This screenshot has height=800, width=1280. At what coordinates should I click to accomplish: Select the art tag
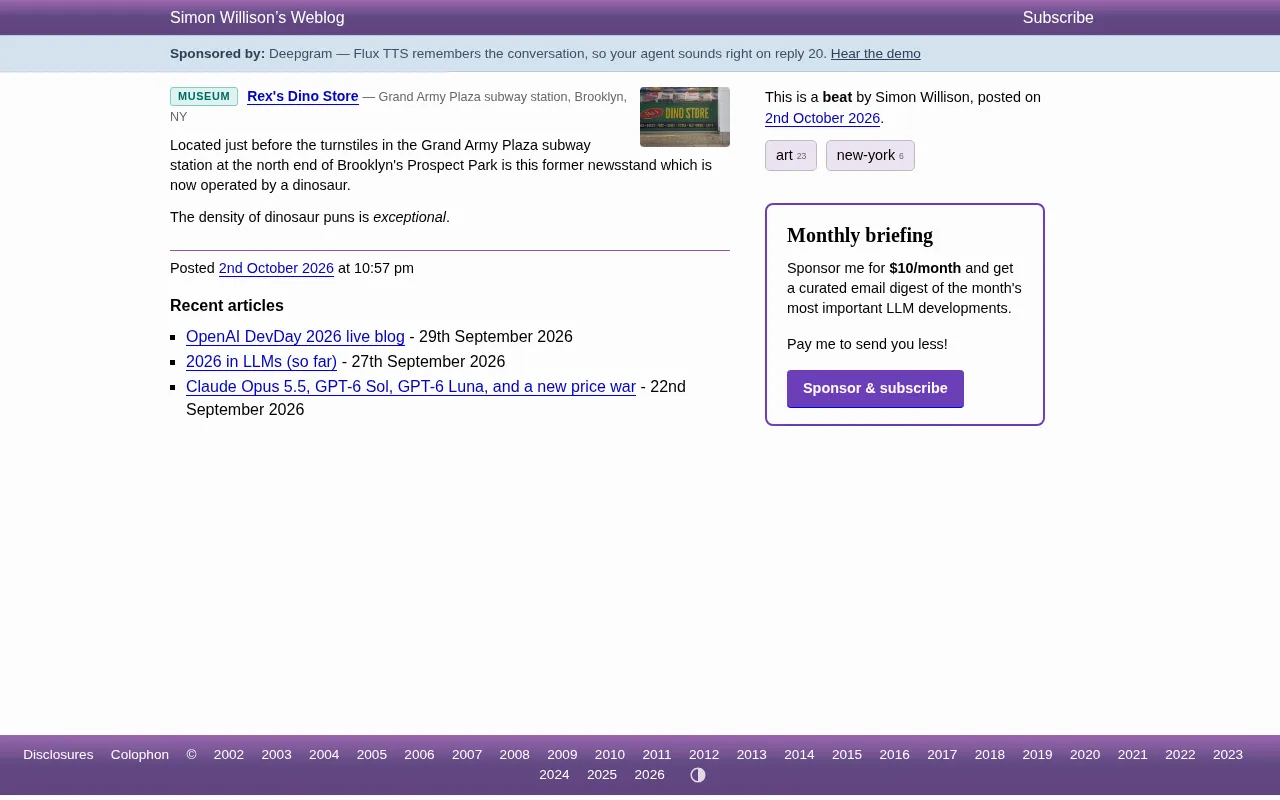click(x=791, y=155)
